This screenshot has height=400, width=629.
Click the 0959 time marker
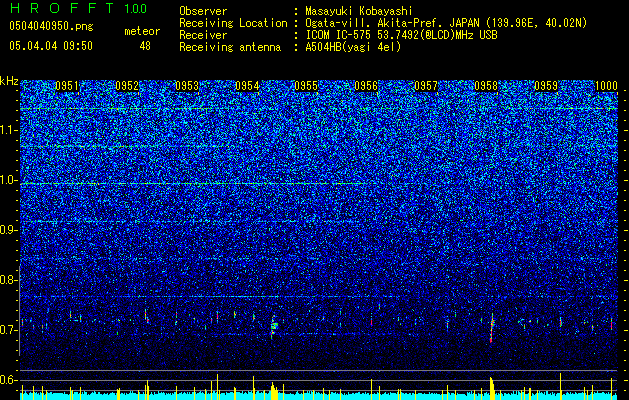pos(546,86)
